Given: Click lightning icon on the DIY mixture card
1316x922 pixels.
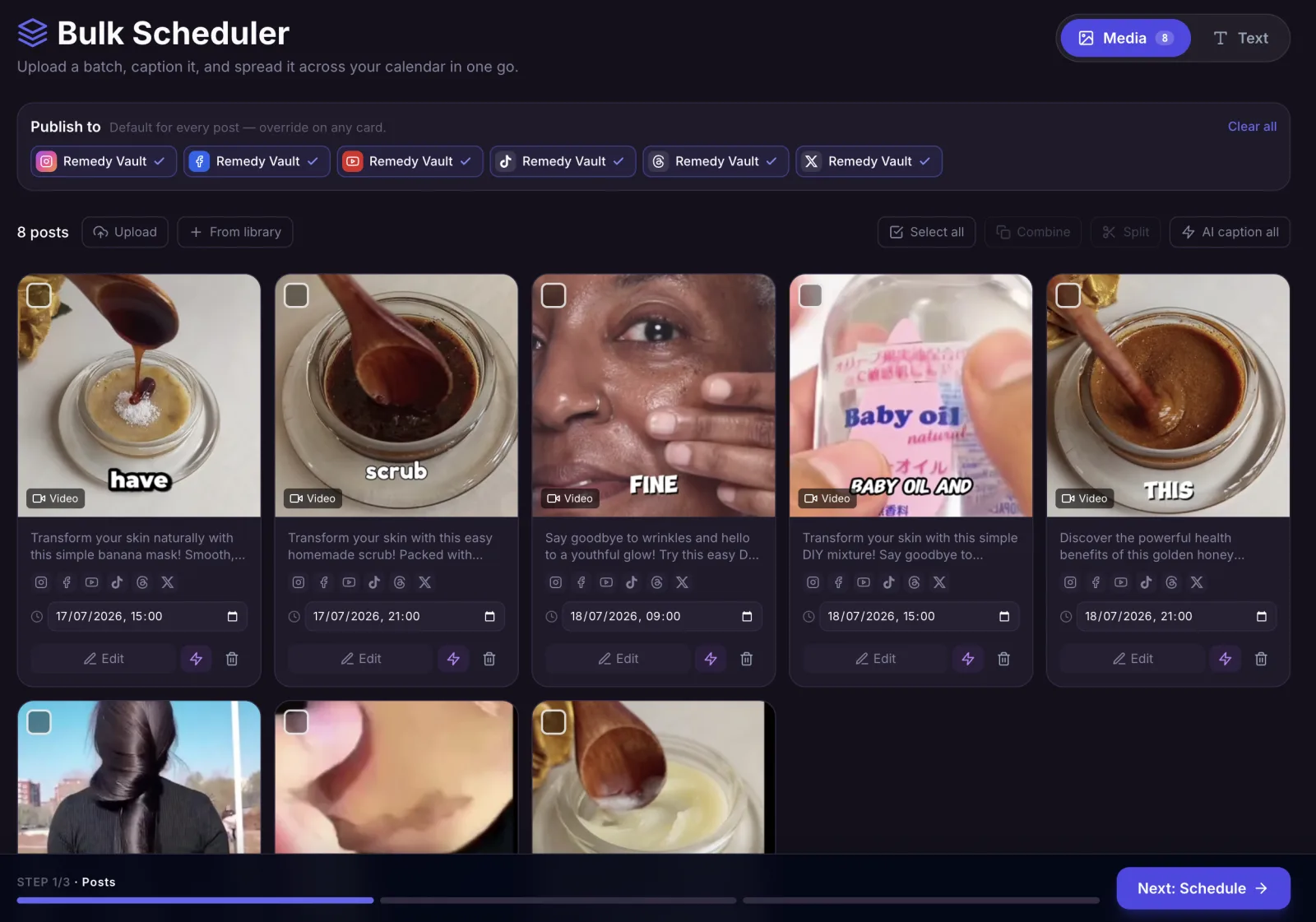Looking at the screenshot, I should point(968,659).
